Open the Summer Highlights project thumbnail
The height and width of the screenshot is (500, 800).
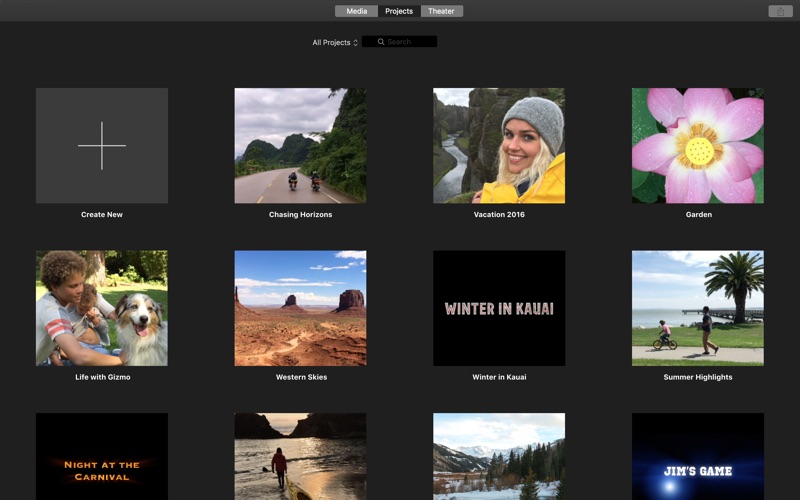click(698, 308)
